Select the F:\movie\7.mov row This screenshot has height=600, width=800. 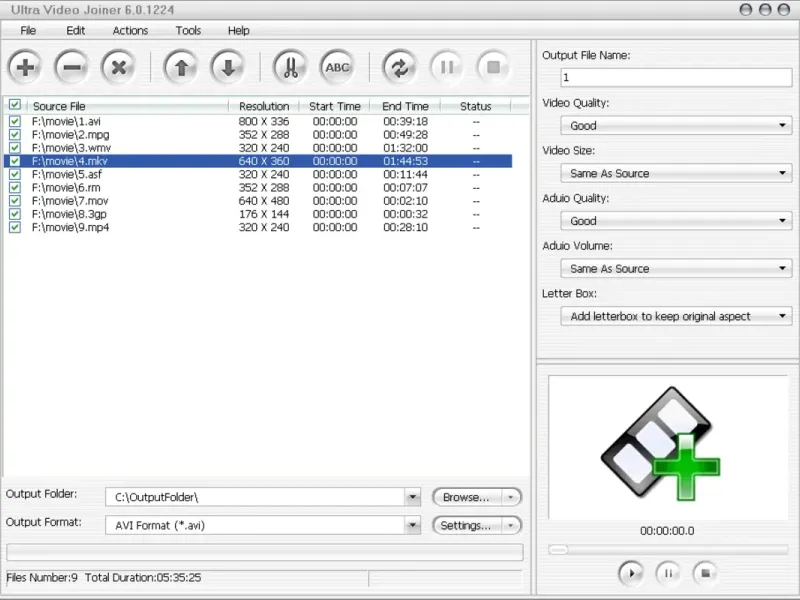tap(258, 201)
